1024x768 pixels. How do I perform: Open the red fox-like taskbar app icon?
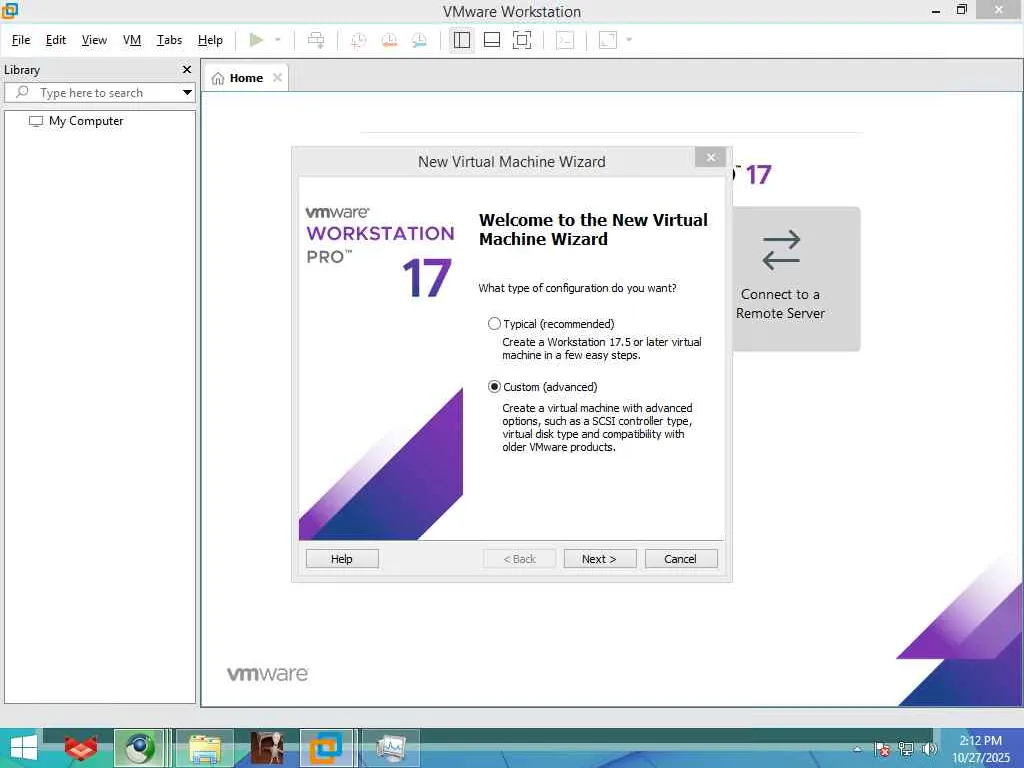point(81,748)
